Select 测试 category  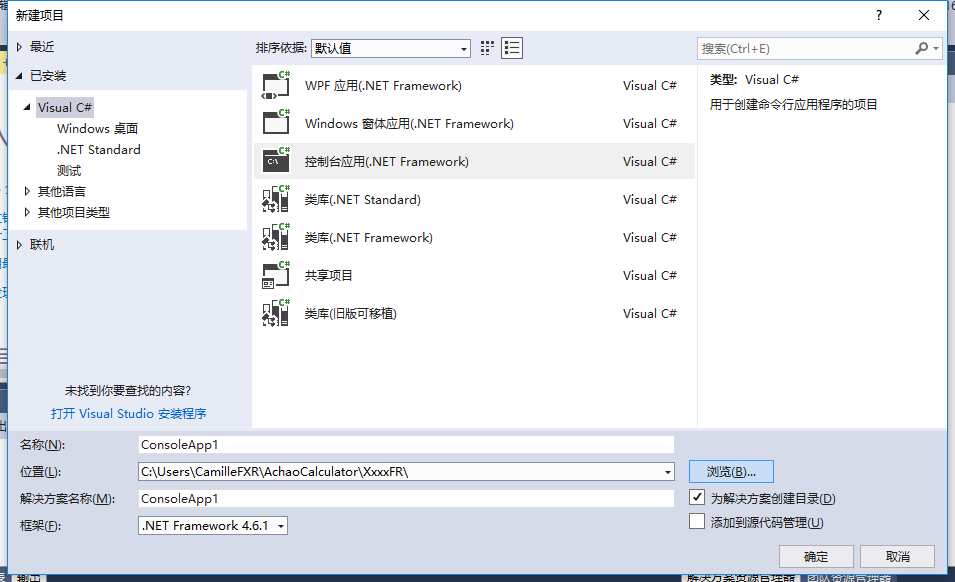click(69, 170)
